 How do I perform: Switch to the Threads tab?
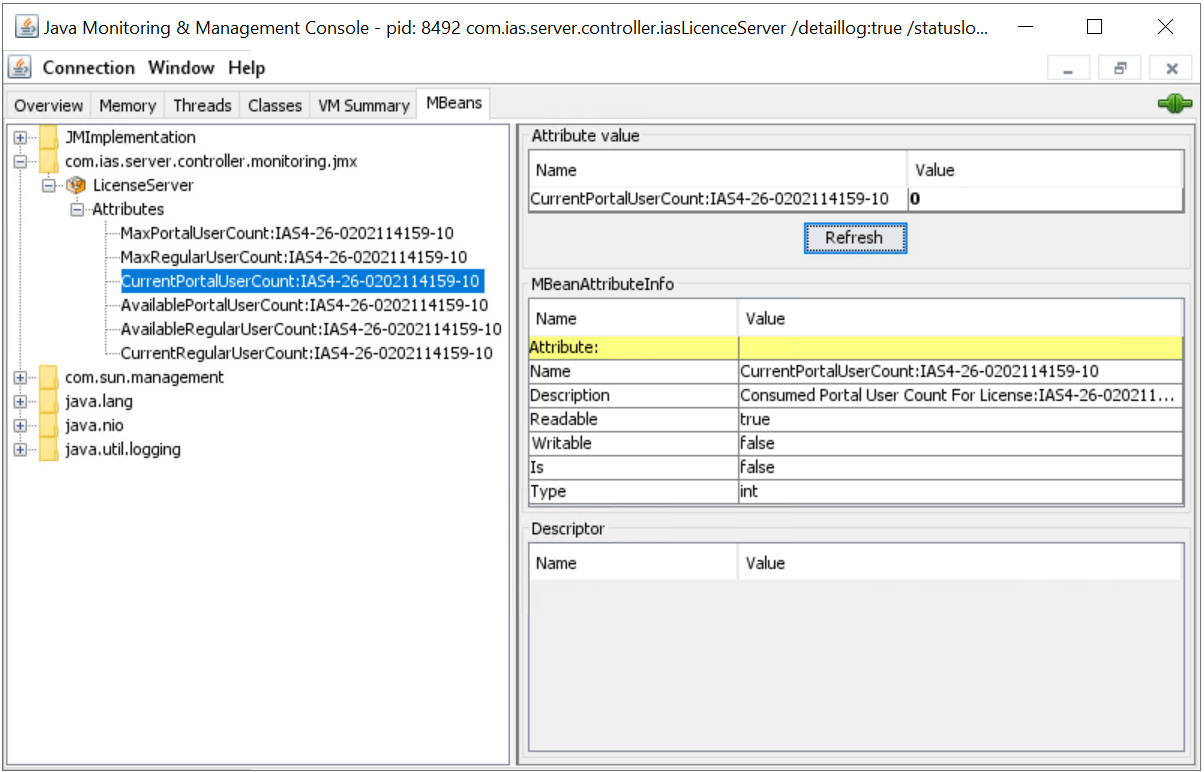pos(202,105)
